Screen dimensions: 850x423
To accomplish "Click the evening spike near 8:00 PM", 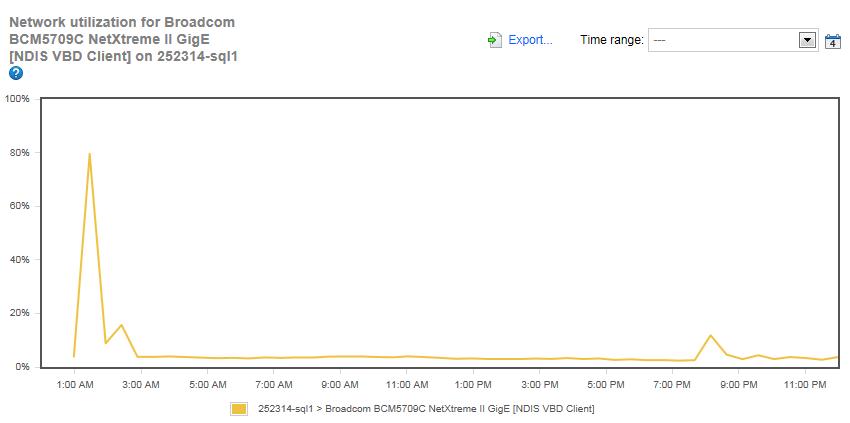I will (x=710, y=336).
